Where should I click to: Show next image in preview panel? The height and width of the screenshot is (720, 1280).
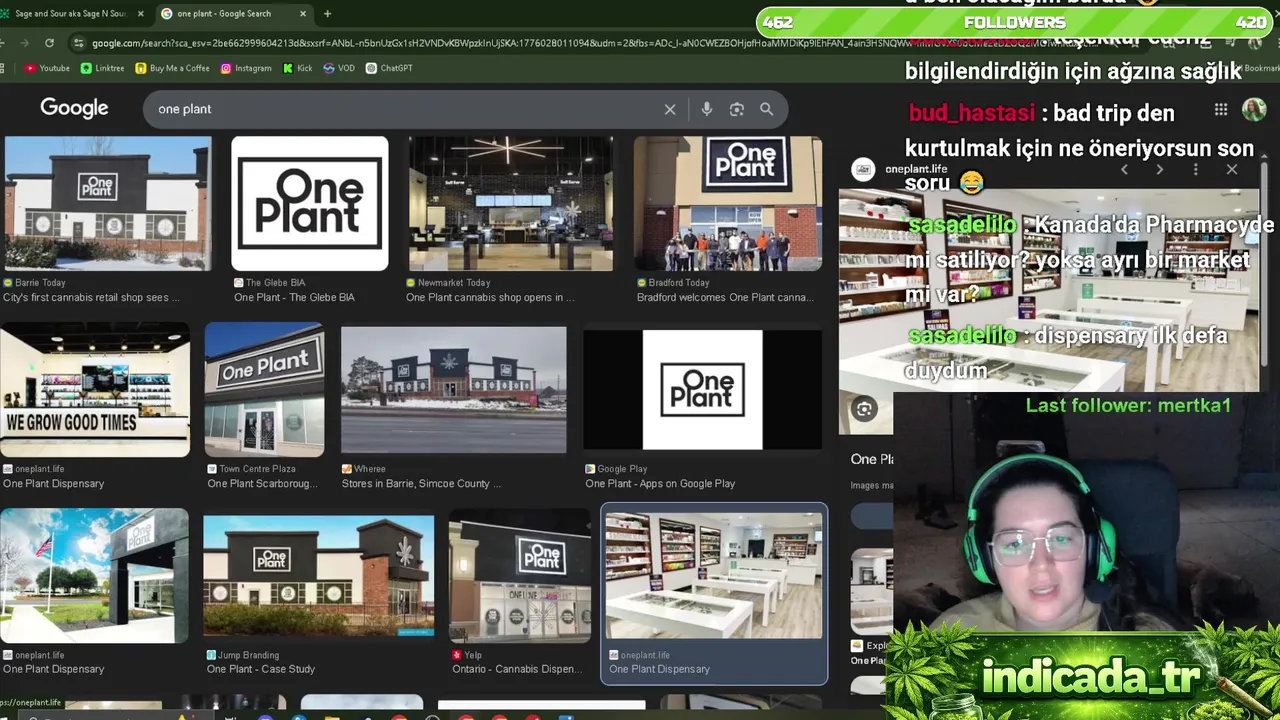pos(1159,170)
